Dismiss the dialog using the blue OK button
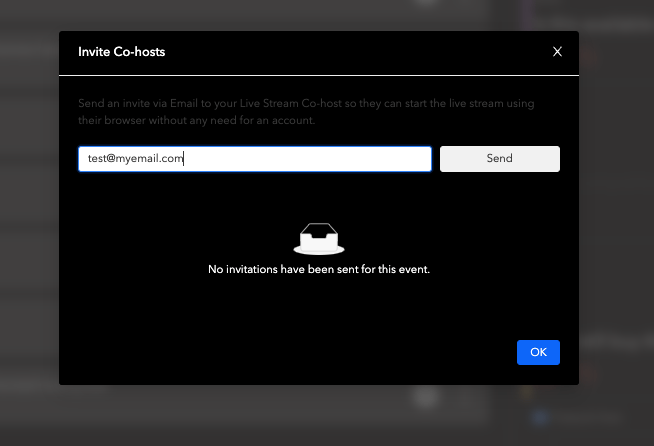The height and width of the screenshot is (446, 654). [538, 352]
